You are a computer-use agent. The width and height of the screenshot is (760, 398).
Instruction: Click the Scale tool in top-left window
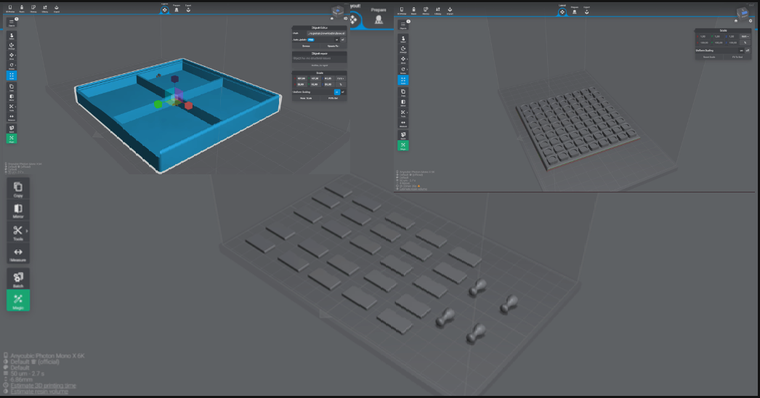(12, 76)
